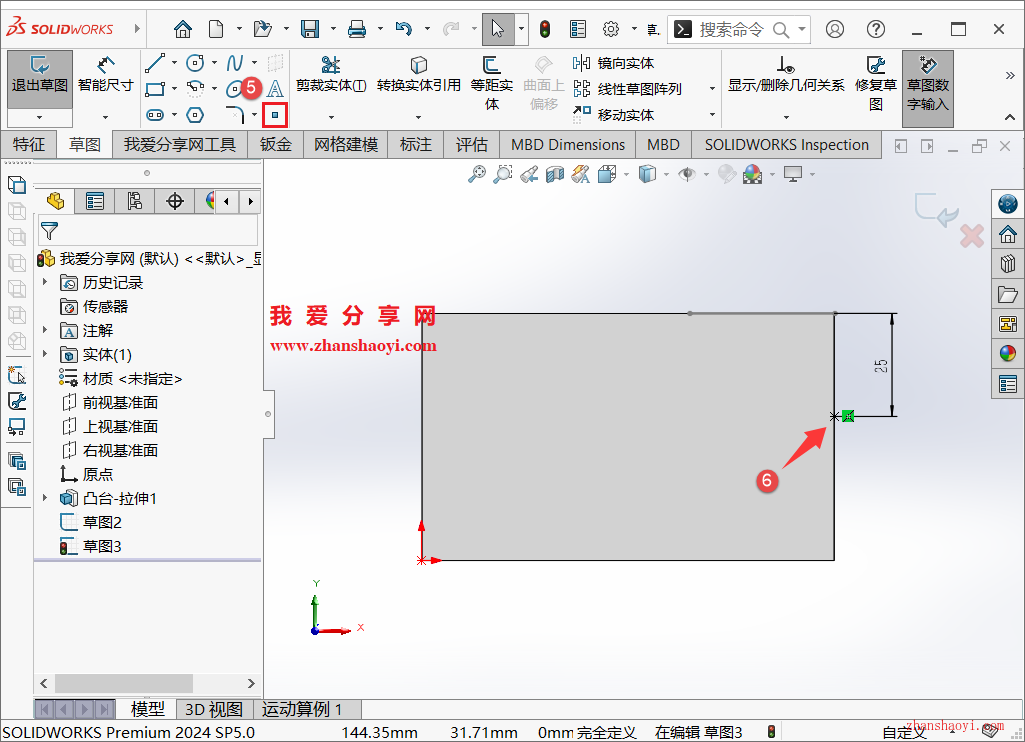This screenshot has height=742, width=1025.
Task: Select the Circle sketch tool
Action: point(195,62)
